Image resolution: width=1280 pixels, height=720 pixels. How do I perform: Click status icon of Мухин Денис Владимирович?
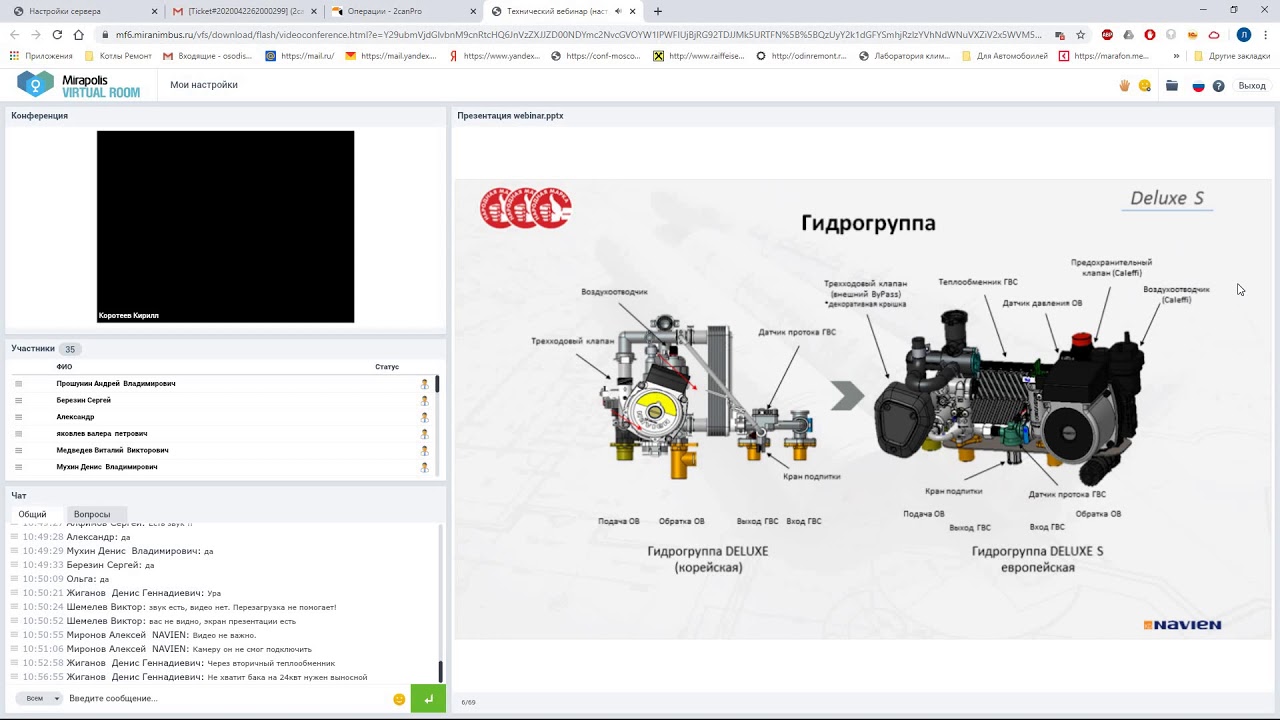424,467
